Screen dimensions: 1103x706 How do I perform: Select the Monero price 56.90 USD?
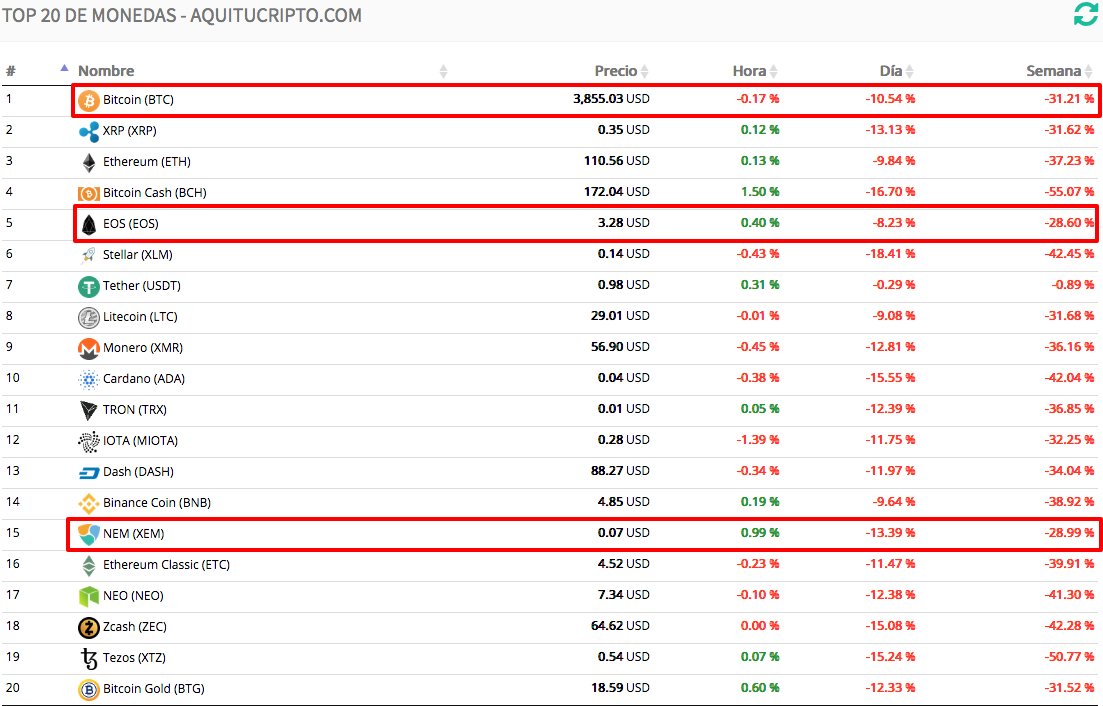pos(620,347)
